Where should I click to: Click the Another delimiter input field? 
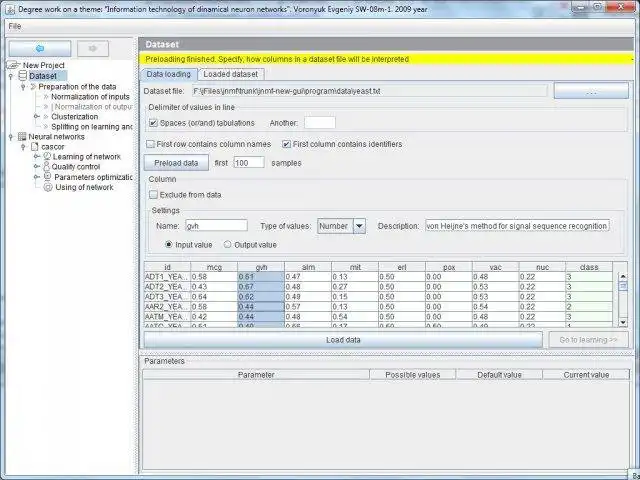(x=320, y=122)
